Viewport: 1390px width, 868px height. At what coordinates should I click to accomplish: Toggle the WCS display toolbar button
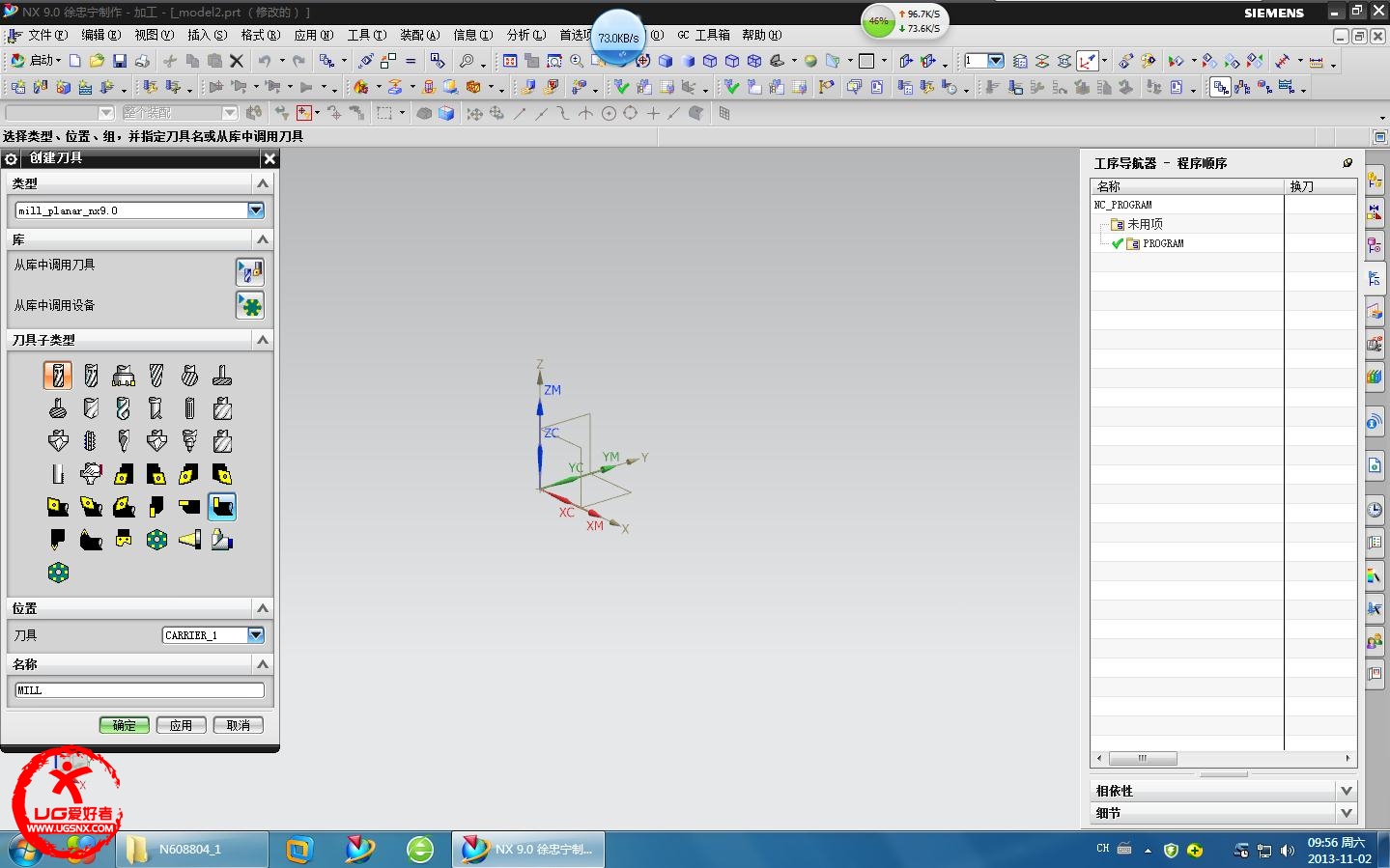pos(1088,61)
